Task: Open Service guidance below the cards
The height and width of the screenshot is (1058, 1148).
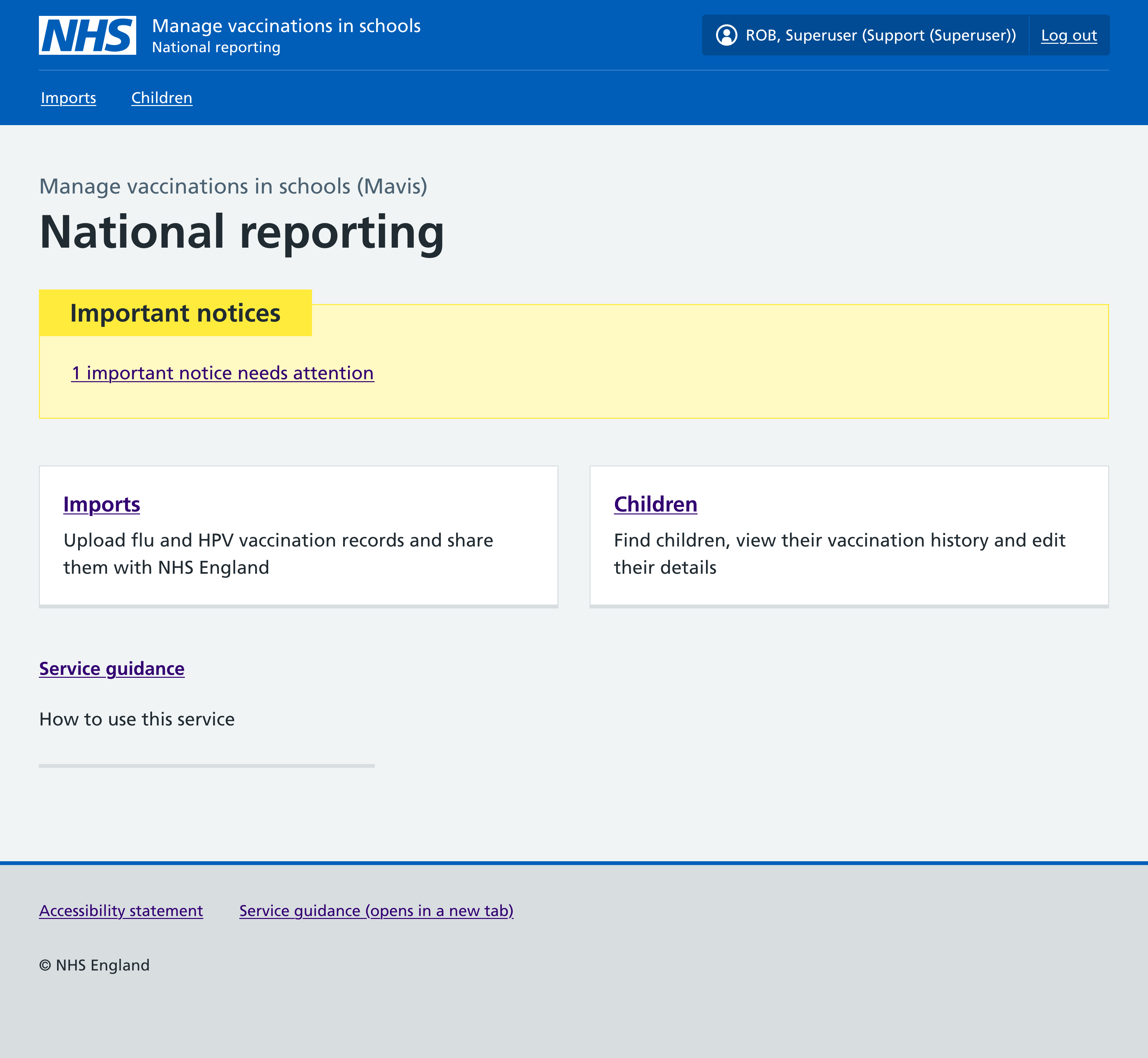Action: pyautogui.click(x=111, y=668)
